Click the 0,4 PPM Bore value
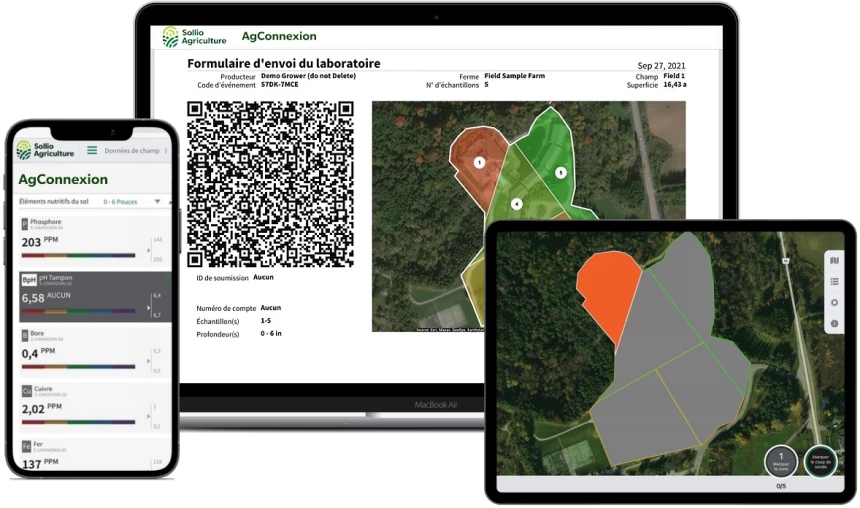This screenshot has height=508, width=860. (x=38, y=353)
